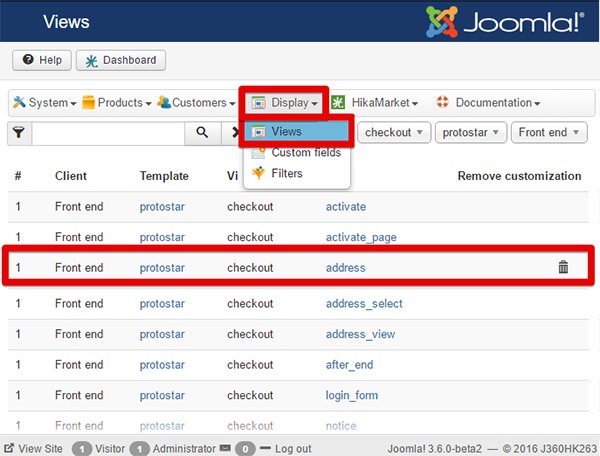Screen dimensions: 600x456
Task: Click the Log out link
Action: pyautogui.click(x=293, y=449)
